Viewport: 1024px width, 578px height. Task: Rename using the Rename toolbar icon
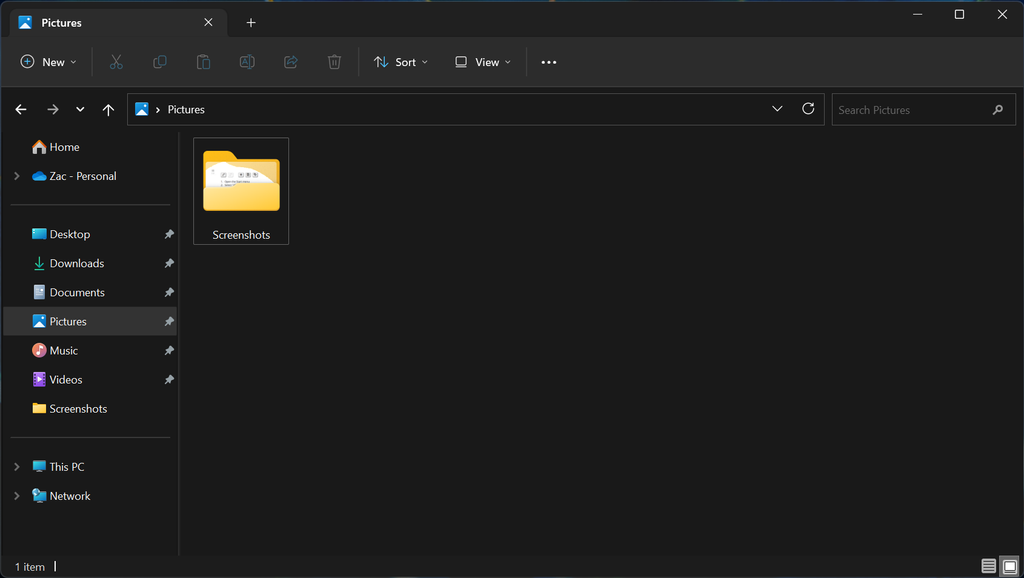coord(247,61)
